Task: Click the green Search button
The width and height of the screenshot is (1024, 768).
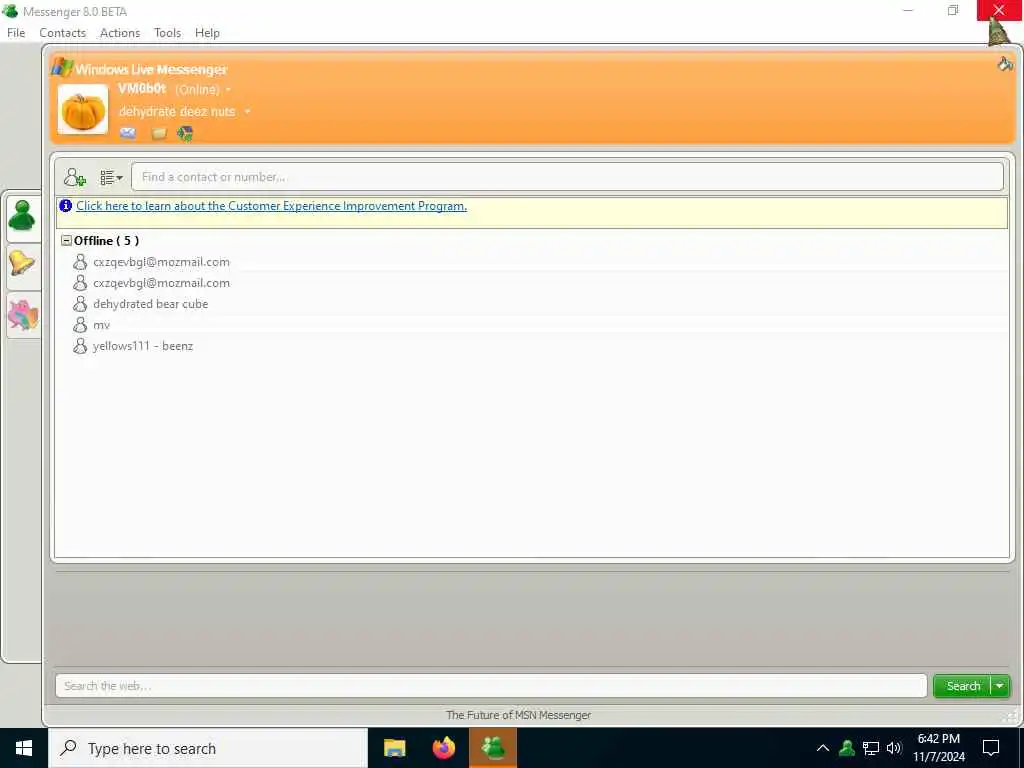Action: coord(963,686)
